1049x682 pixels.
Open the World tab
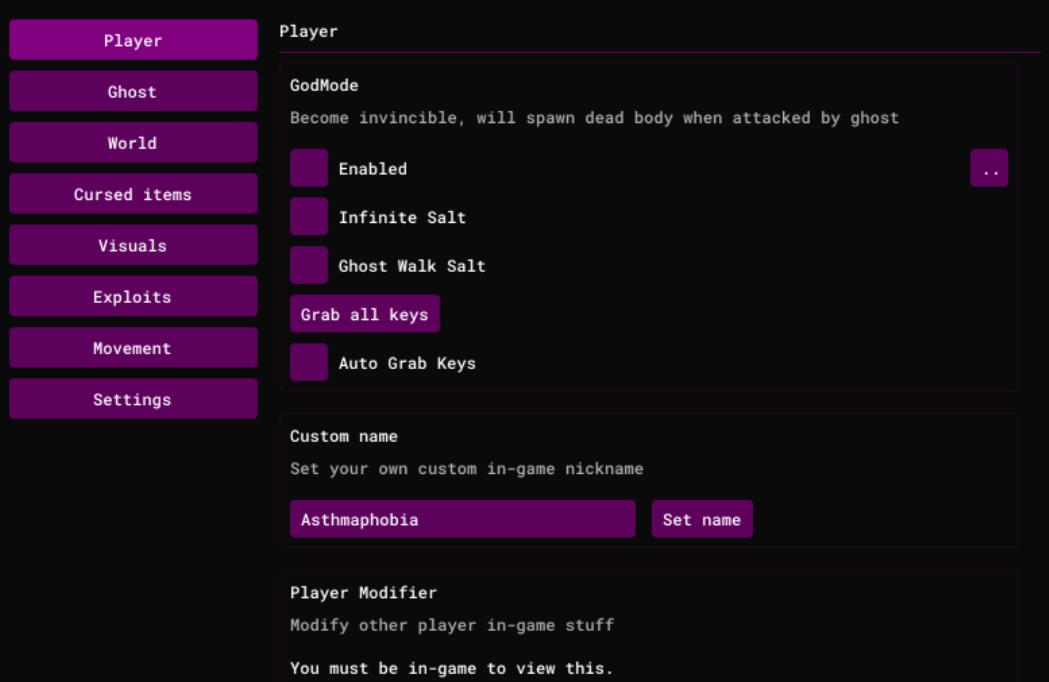pyautogui.click(x=133, y=143)
